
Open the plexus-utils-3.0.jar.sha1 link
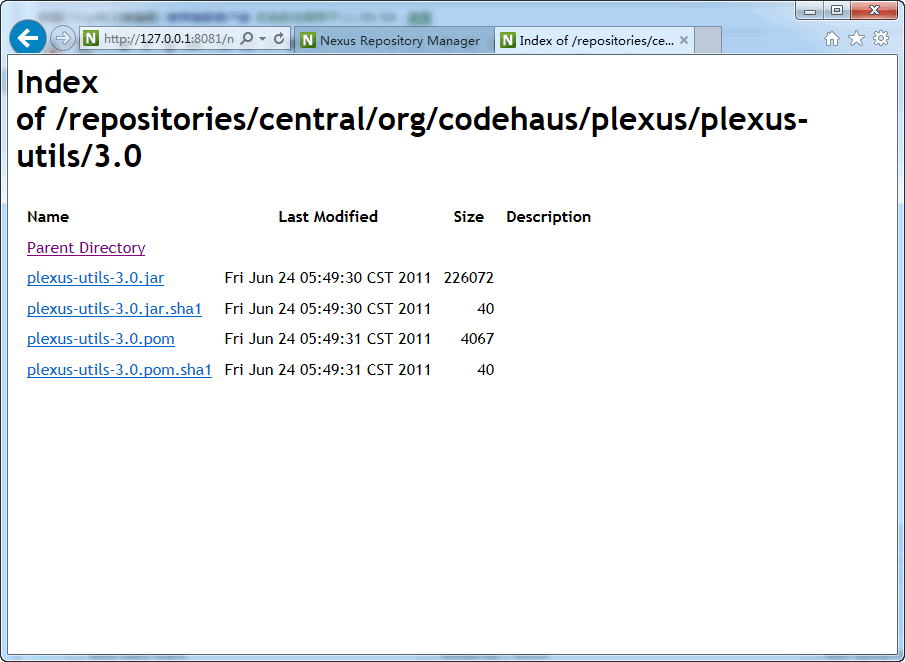tap(114, 309)
